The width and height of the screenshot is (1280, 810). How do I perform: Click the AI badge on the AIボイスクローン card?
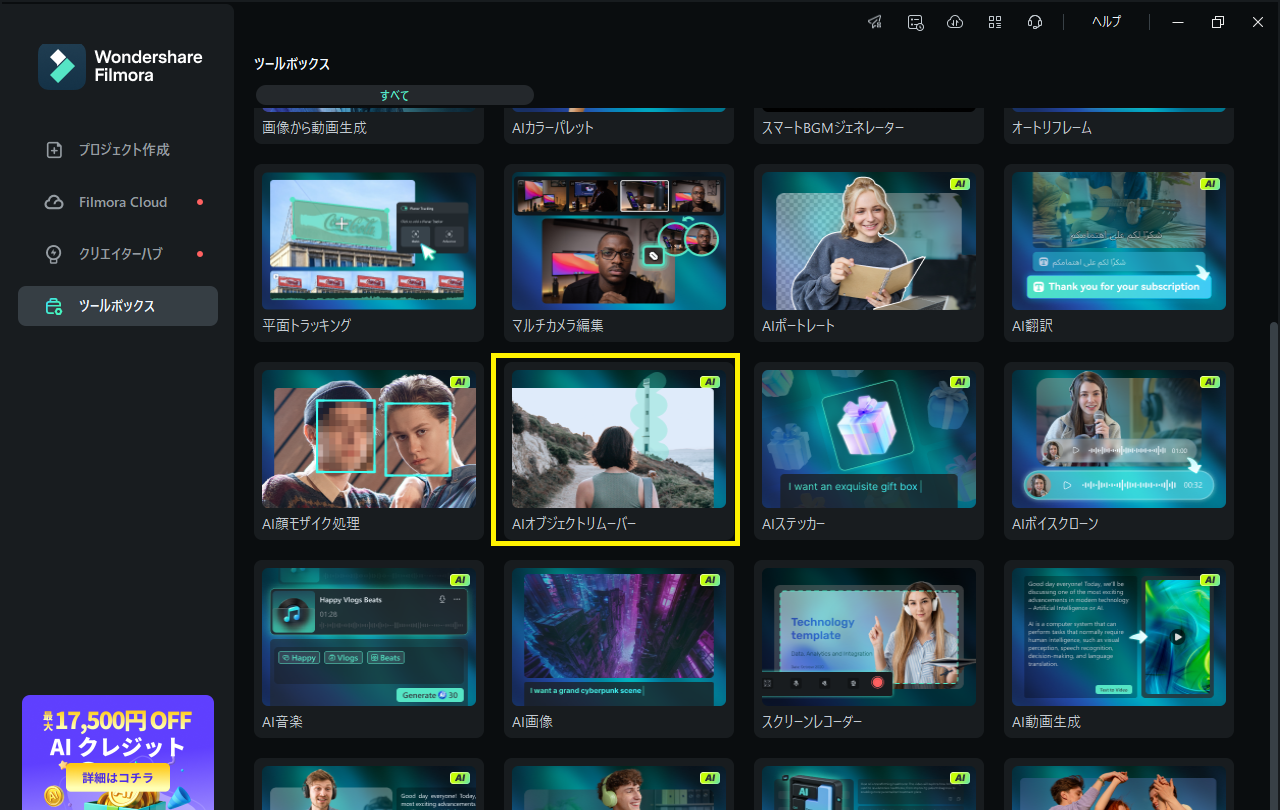tap(1210, 382)
